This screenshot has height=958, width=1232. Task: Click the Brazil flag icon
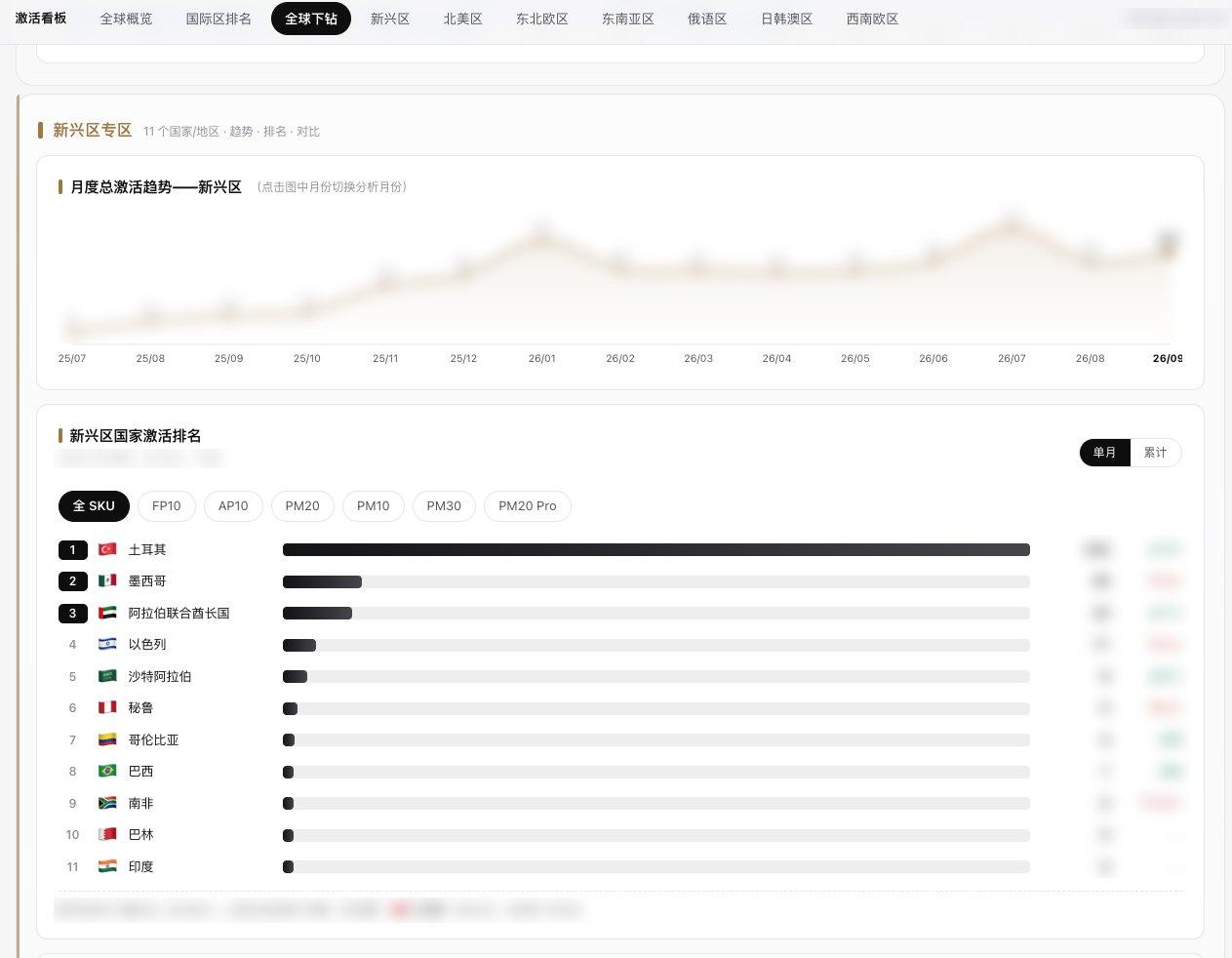107,771
